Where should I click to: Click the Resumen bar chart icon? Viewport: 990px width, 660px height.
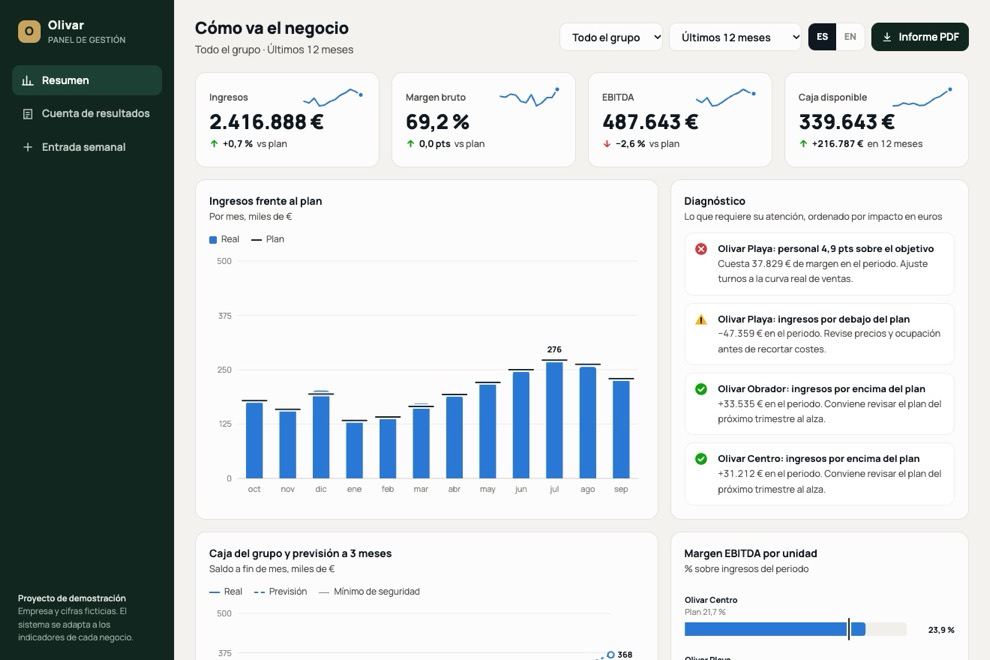[28, 81]
